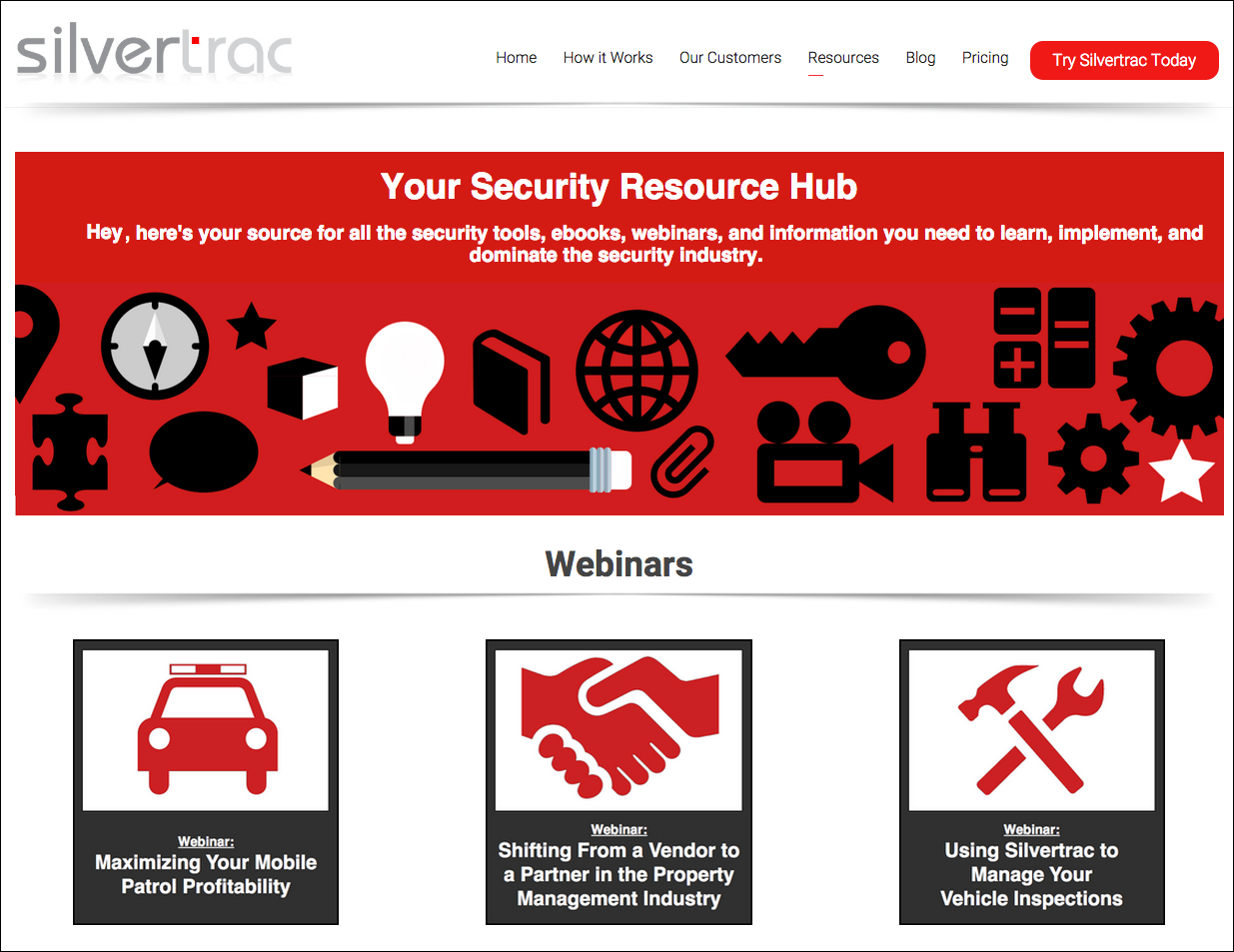The image size is (1234, 952).
Task: Click the Webinars section heading
Action: tap(618, 564)
